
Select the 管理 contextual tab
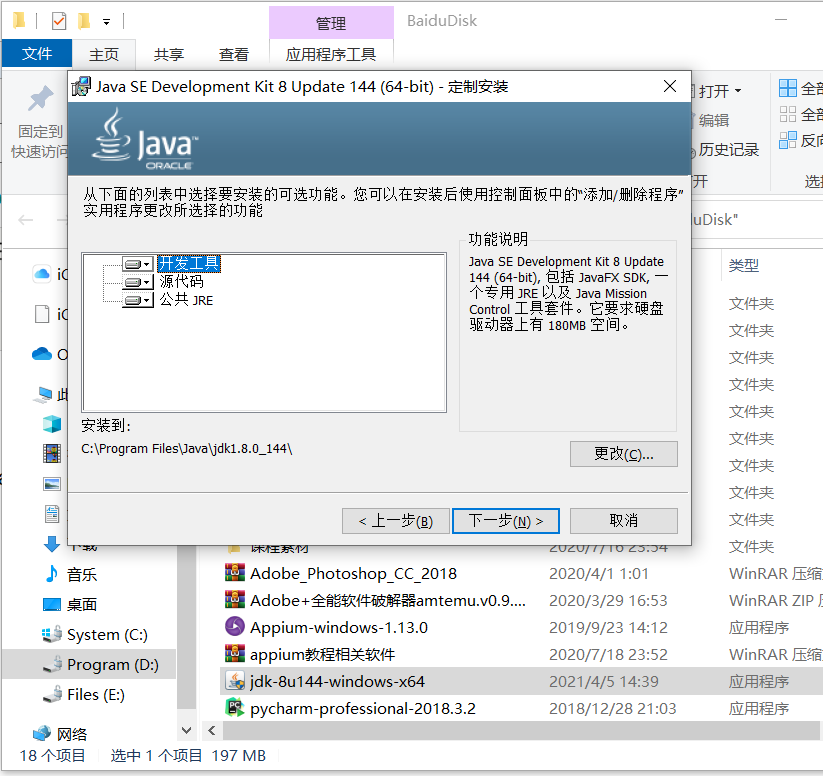(331, 23)
